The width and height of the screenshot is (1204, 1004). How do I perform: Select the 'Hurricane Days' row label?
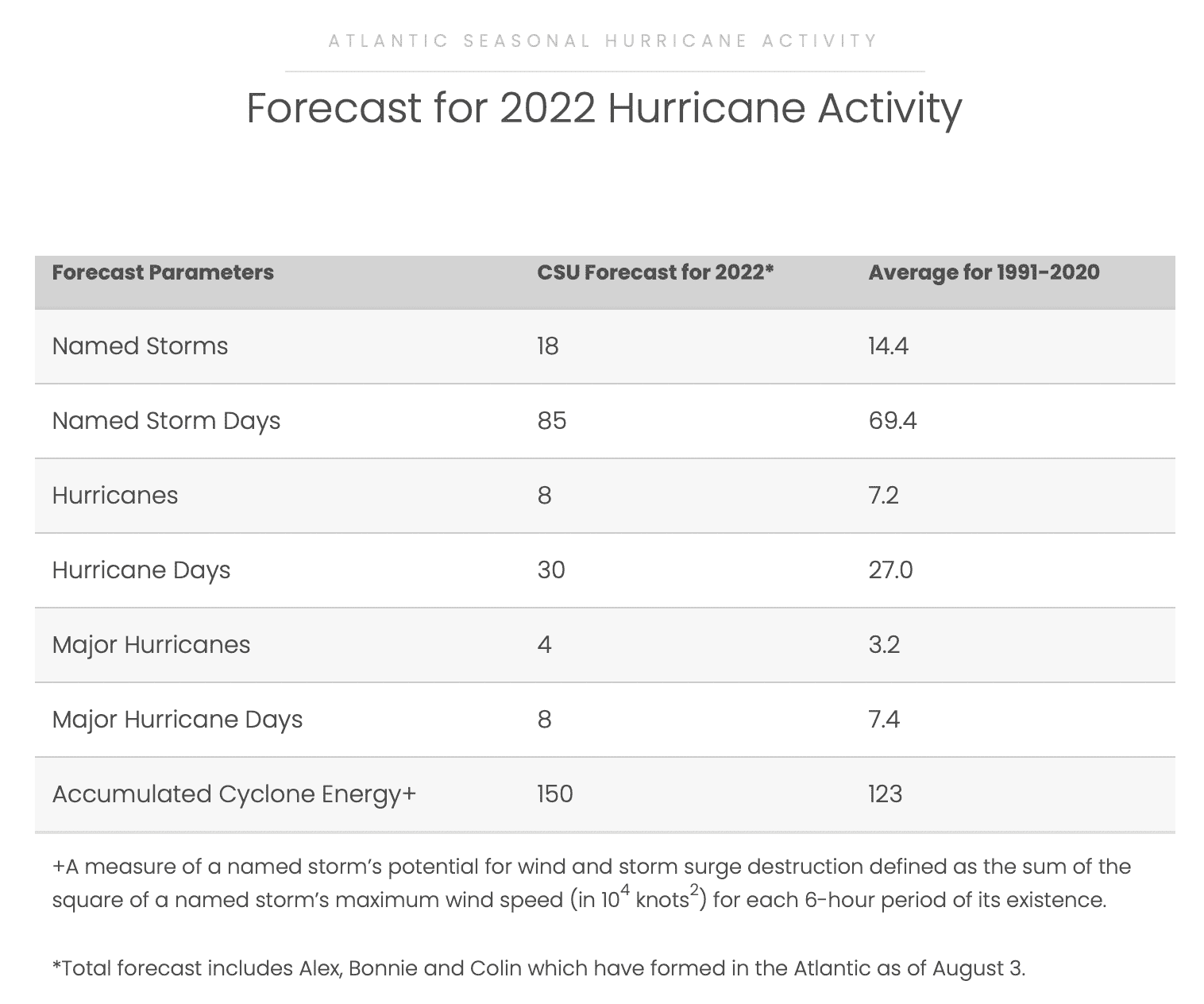(141, 570)
